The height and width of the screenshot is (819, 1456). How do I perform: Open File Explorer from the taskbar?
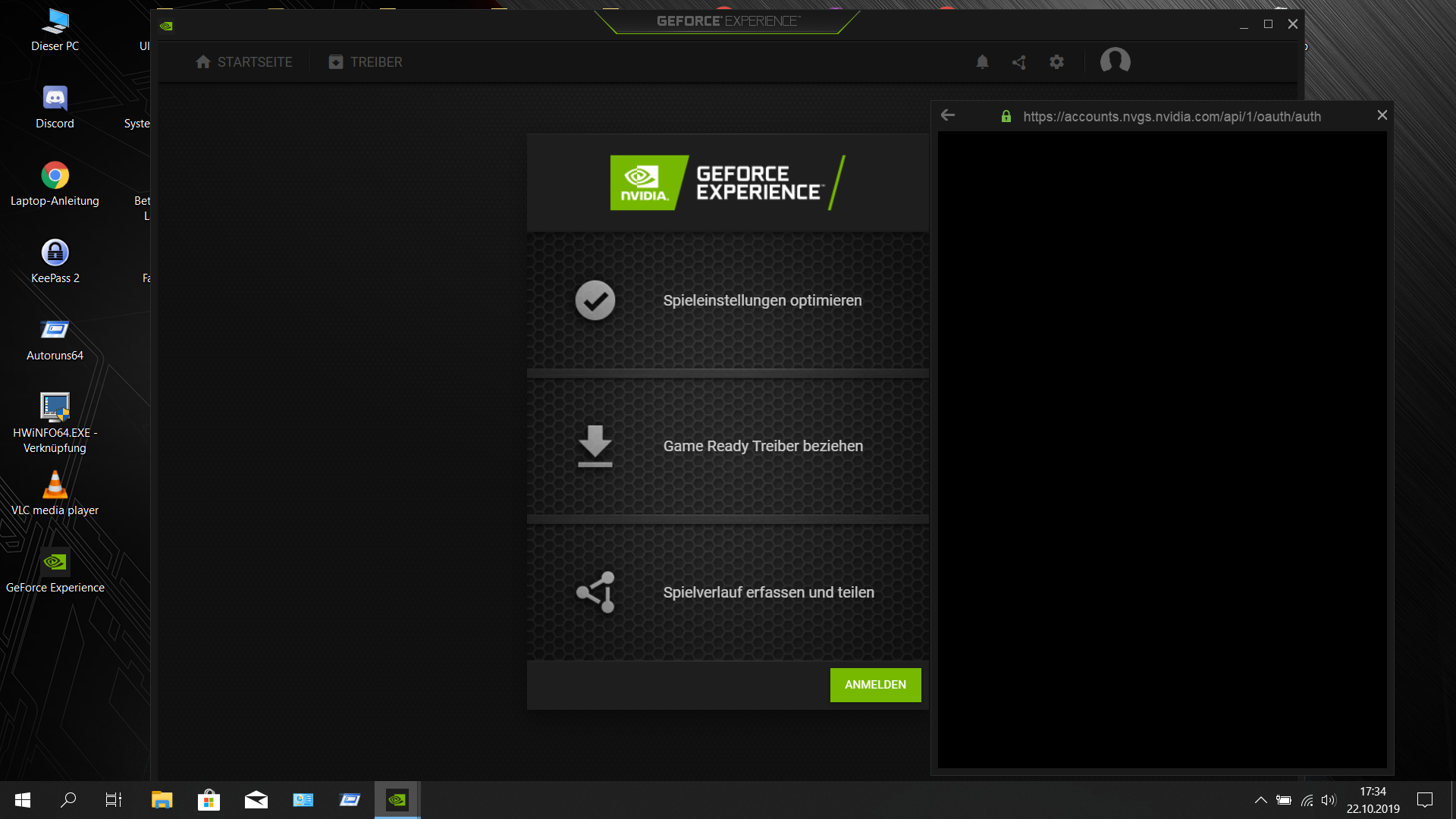pos(162,799)
